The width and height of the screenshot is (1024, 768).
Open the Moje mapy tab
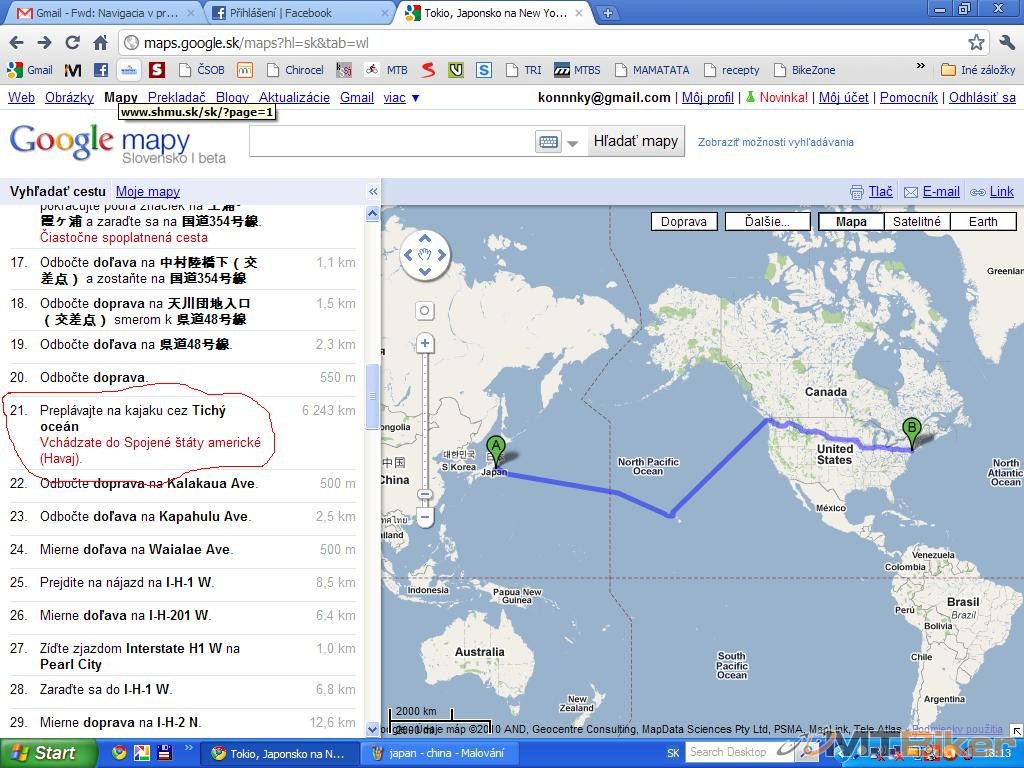pos(147,192)
